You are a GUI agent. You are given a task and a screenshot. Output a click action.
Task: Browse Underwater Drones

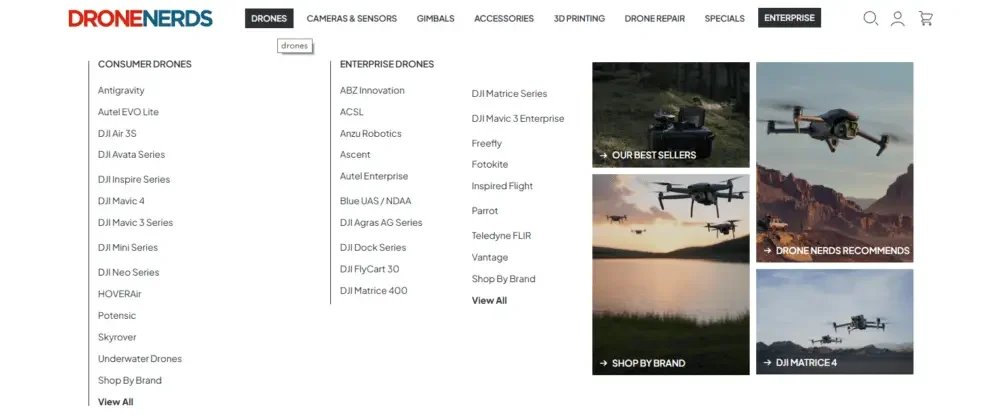click(140, 360)
